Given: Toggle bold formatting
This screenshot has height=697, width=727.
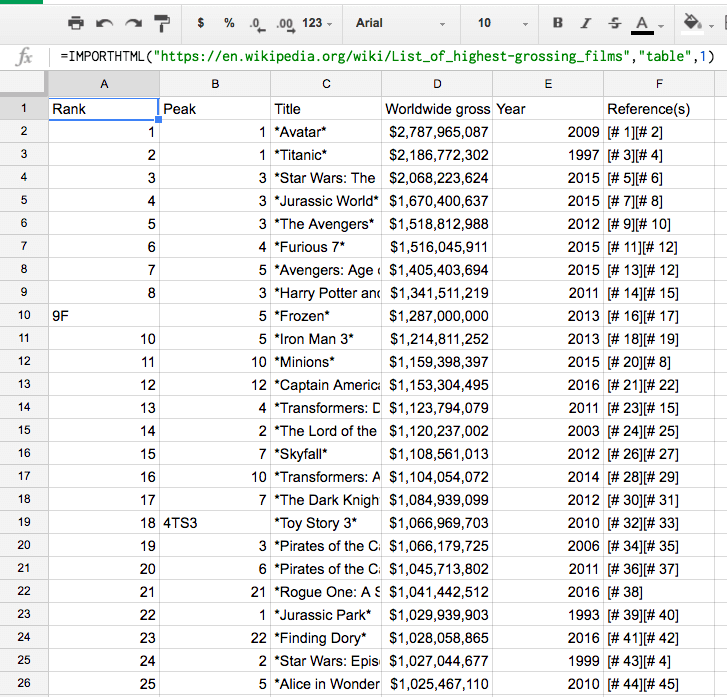Looking at the screenshot, I should pos(558,22).
